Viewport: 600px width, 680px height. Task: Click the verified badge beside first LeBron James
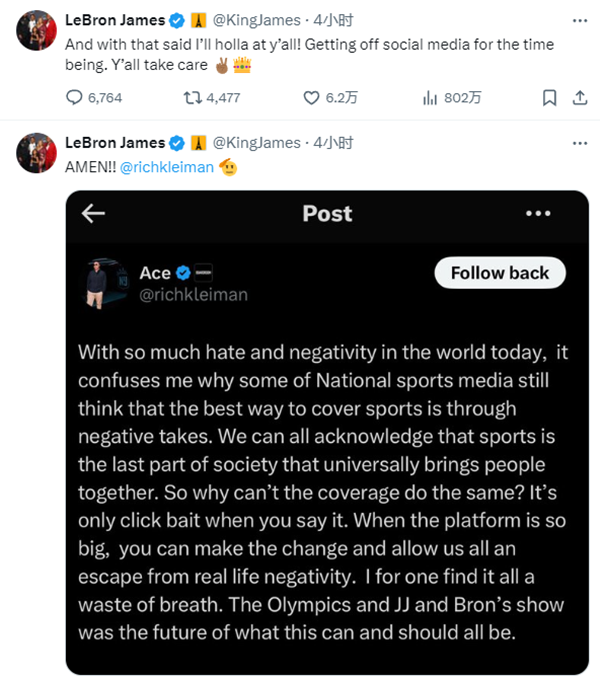[177, 20]
